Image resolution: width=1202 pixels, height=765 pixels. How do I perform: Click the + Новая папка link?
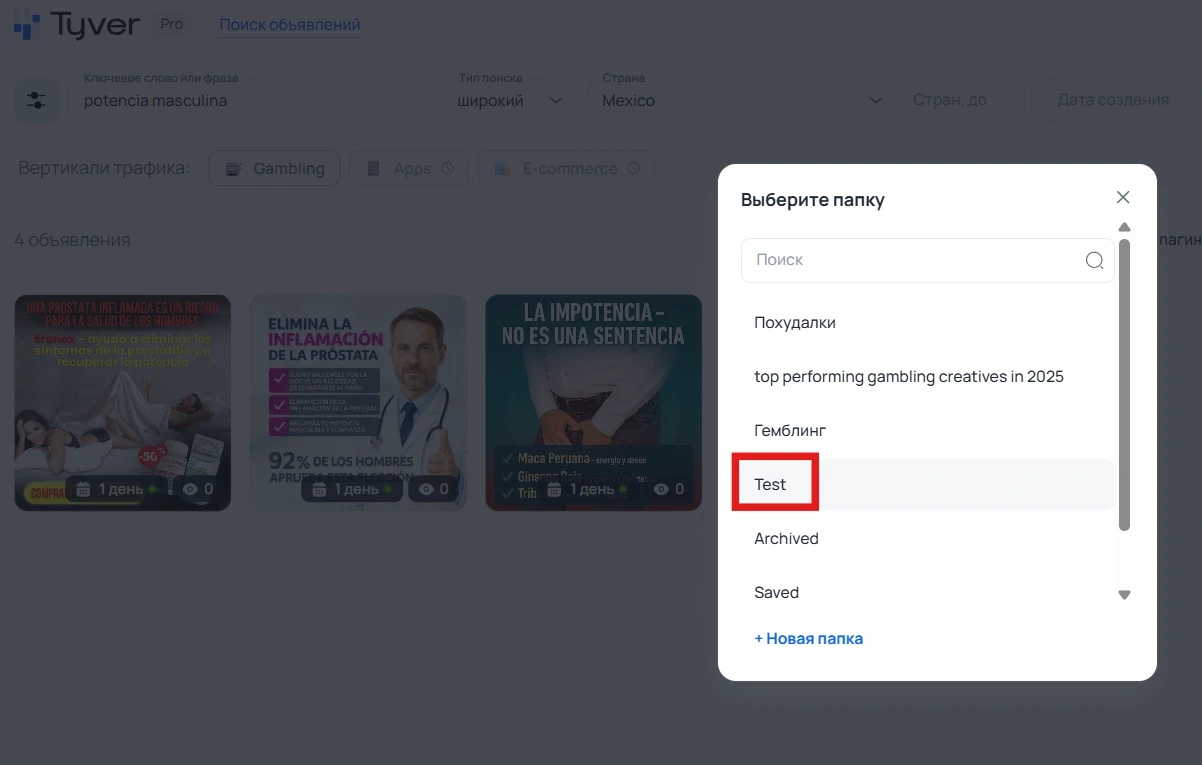pos(808,639)
